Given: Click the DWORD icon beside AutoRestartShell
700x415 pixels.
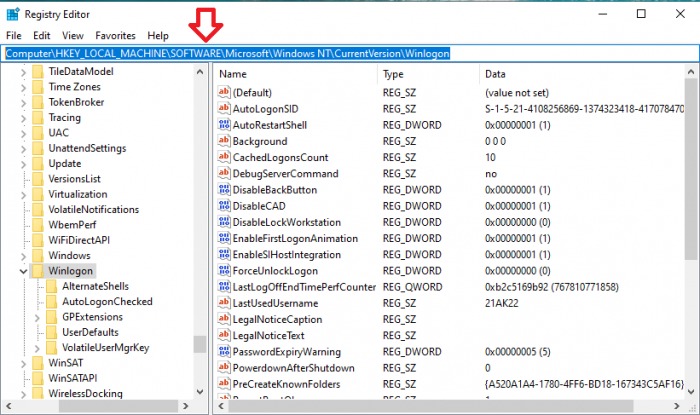Looking at the screenshot, I should coord(224,124).
